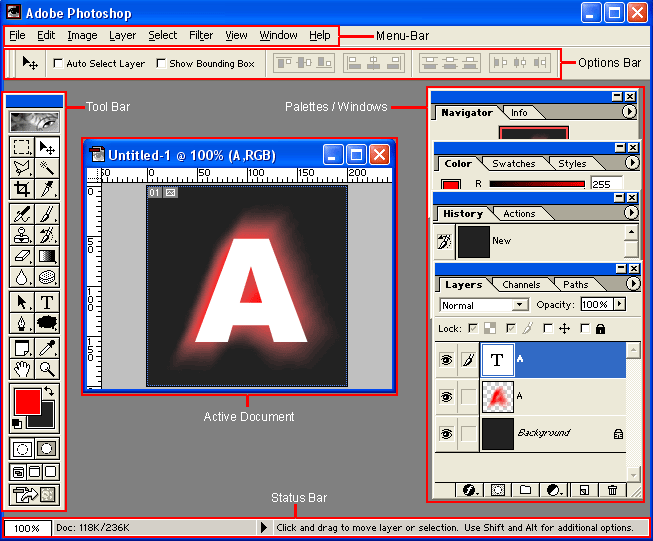This screenshot has height=541, width=653.
Task: Select the Slice tool
Action: 47,189
